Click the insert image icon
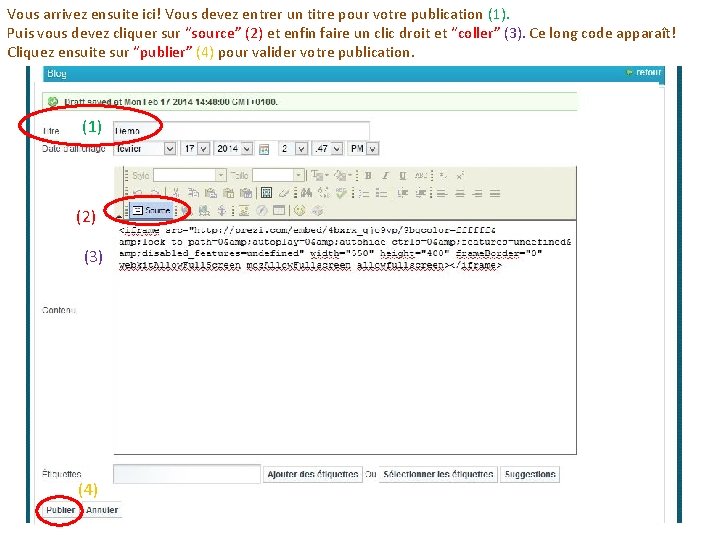The width and height of the screenshot is (720, 540). [244, 211]
